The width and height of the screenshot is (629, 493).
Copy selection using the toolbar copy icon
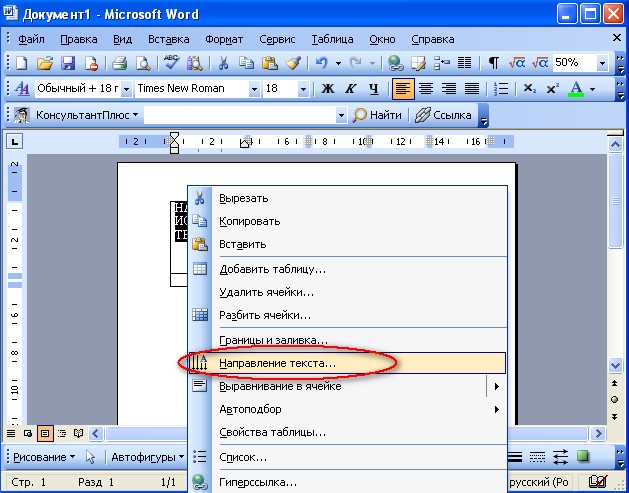[246, 63]
